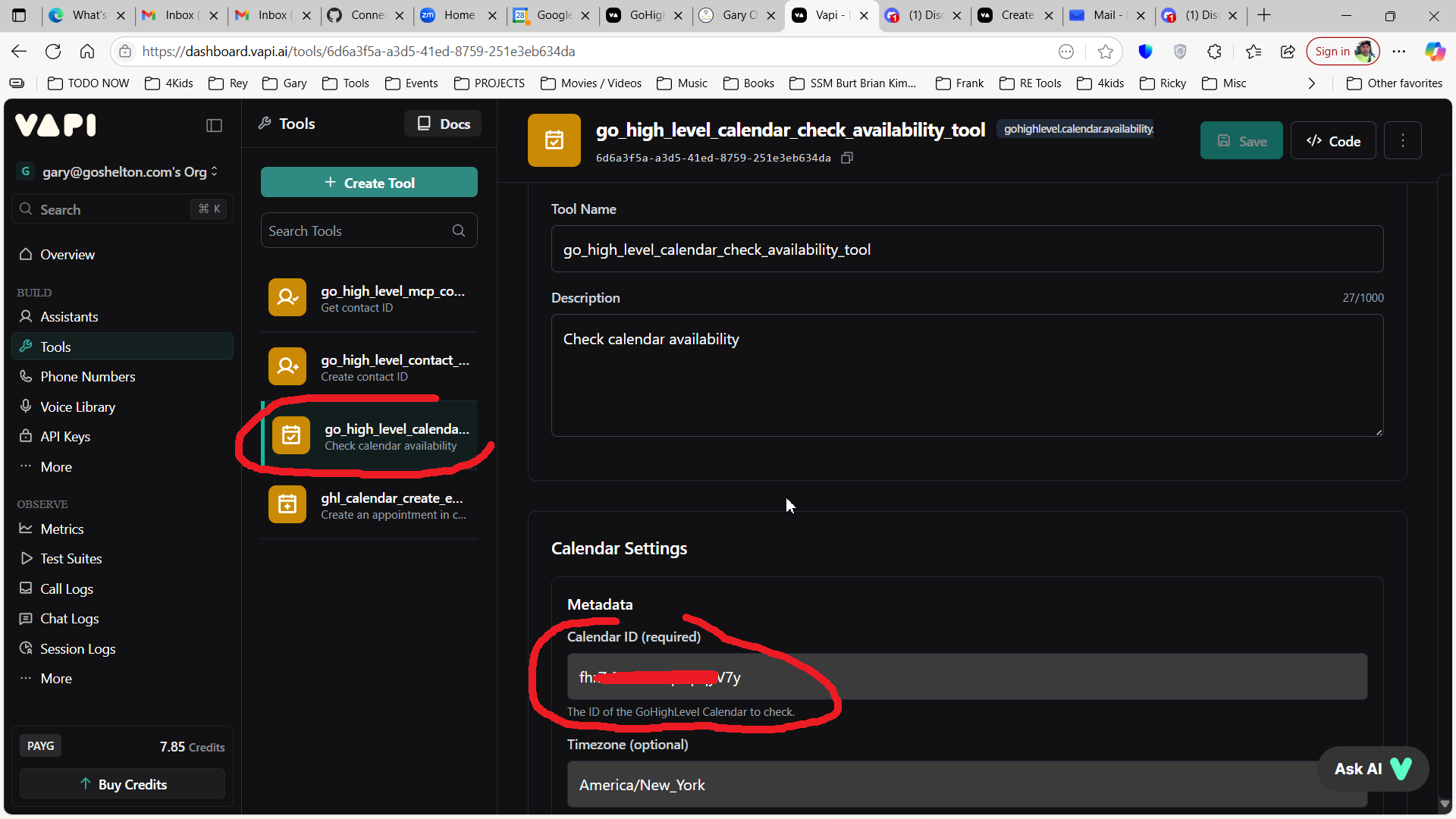The width and height of the screenshot is (1456, 819).
Task: Click the large calendar tool header icon
Action: (554, 140)
